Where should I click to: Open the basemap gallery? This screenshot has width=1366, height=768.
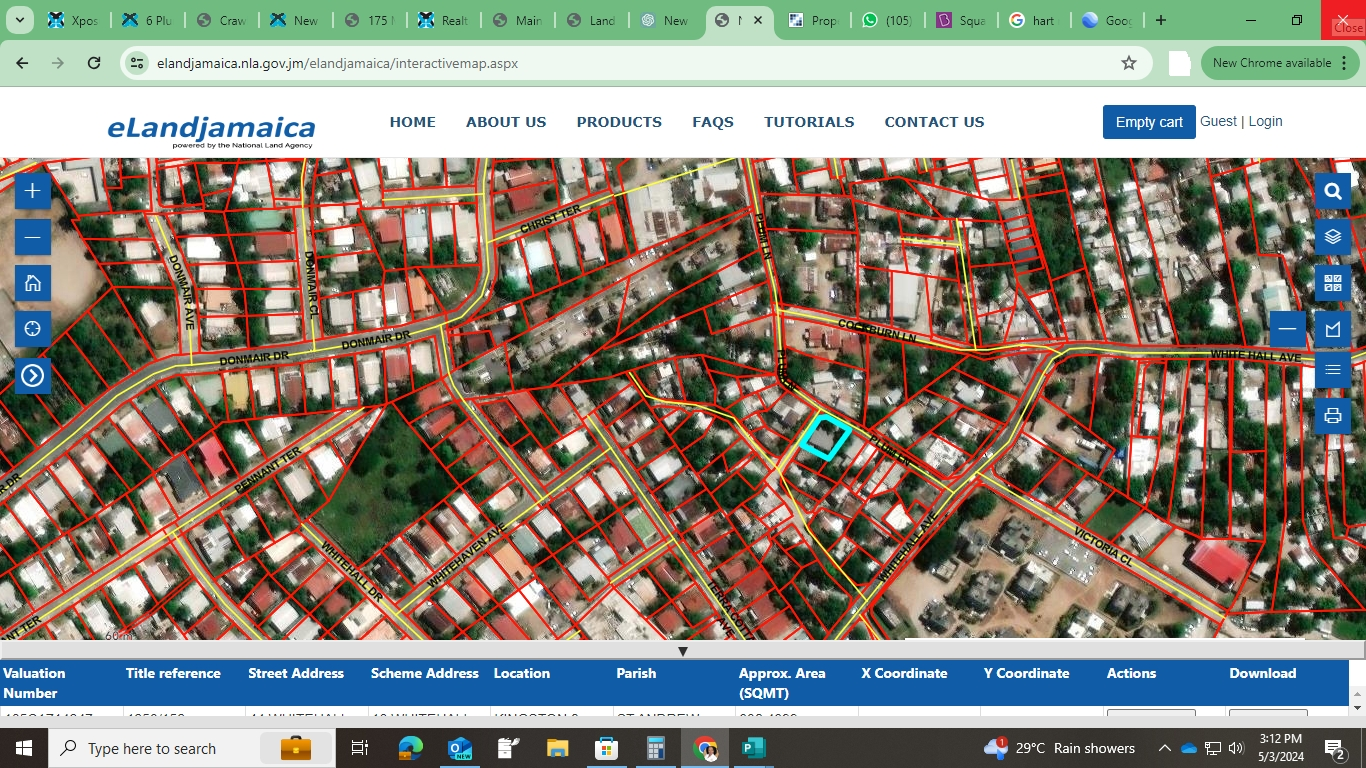tap(1332, 283)
